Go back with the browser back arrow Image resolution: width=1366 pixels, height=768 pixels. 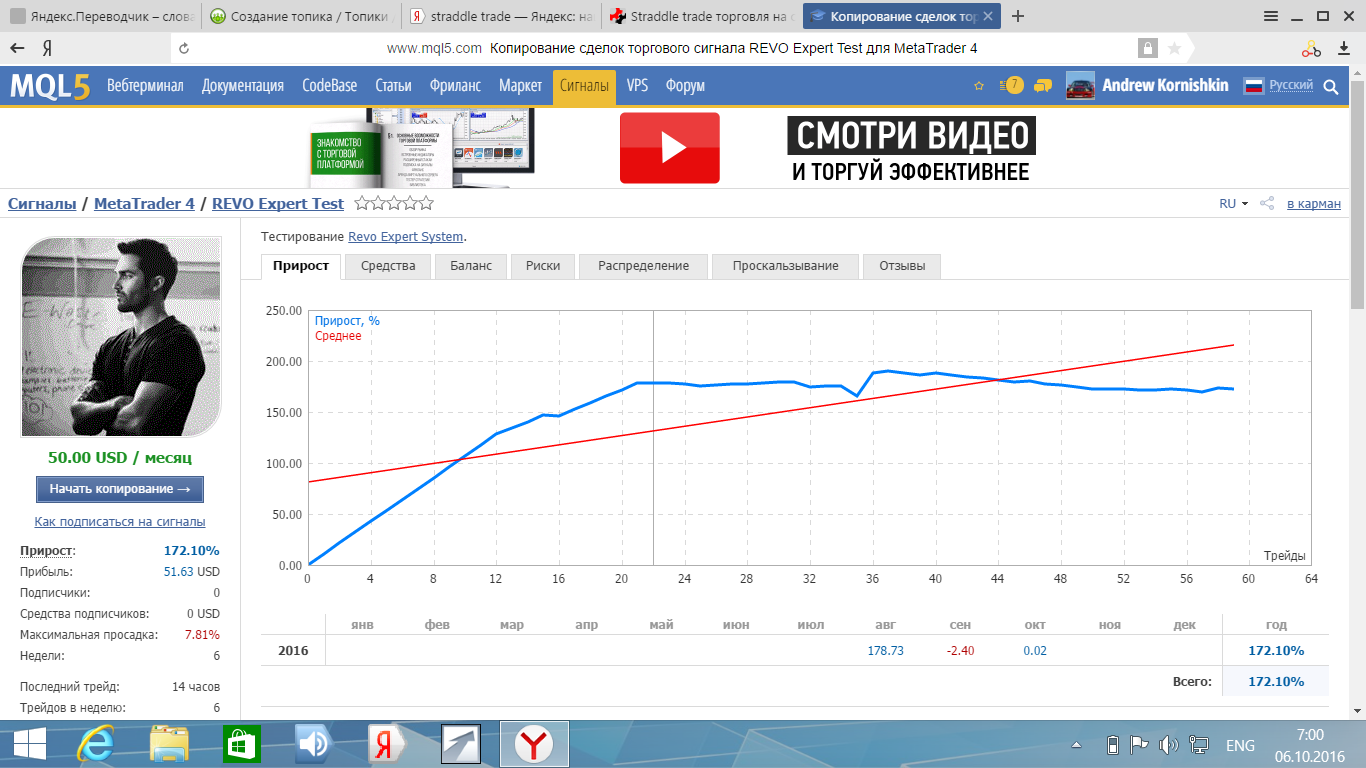click(x=17, y=48)
